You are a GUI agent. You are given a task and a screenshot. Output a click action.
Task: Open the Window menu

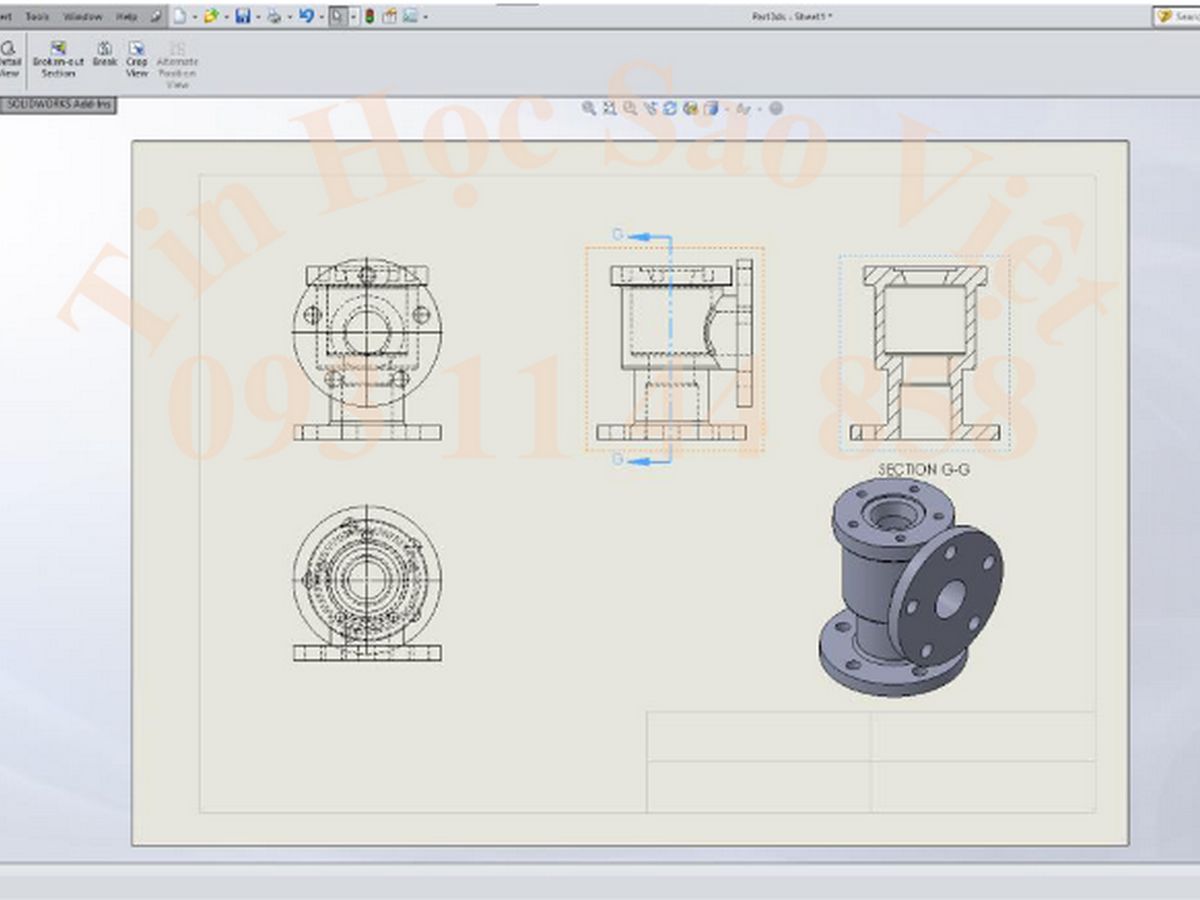[x=82, y=17]
